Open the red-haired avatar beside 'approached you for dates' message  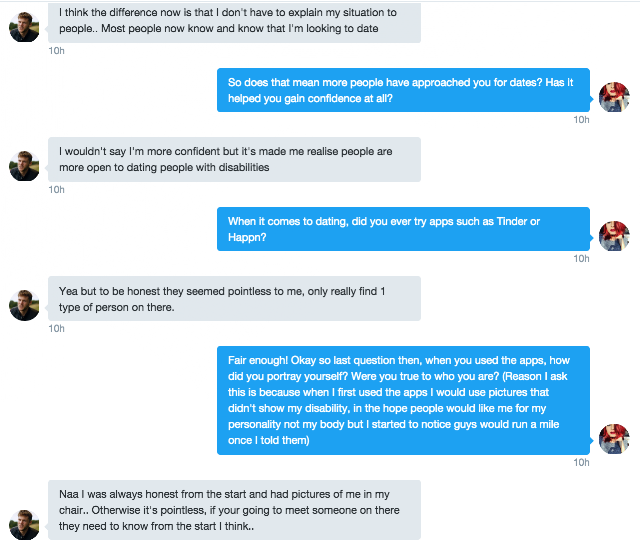(614, 97)
